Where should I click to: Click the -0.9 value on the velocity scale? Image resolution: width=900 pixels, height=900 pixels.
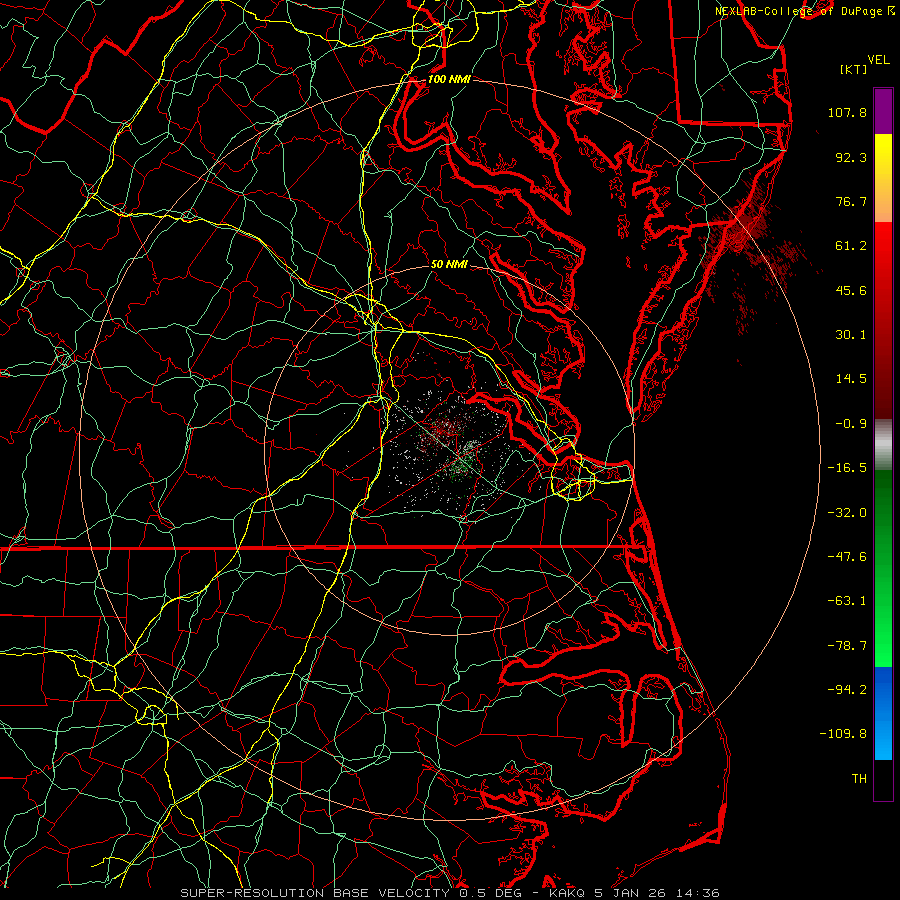pos(851,424)
